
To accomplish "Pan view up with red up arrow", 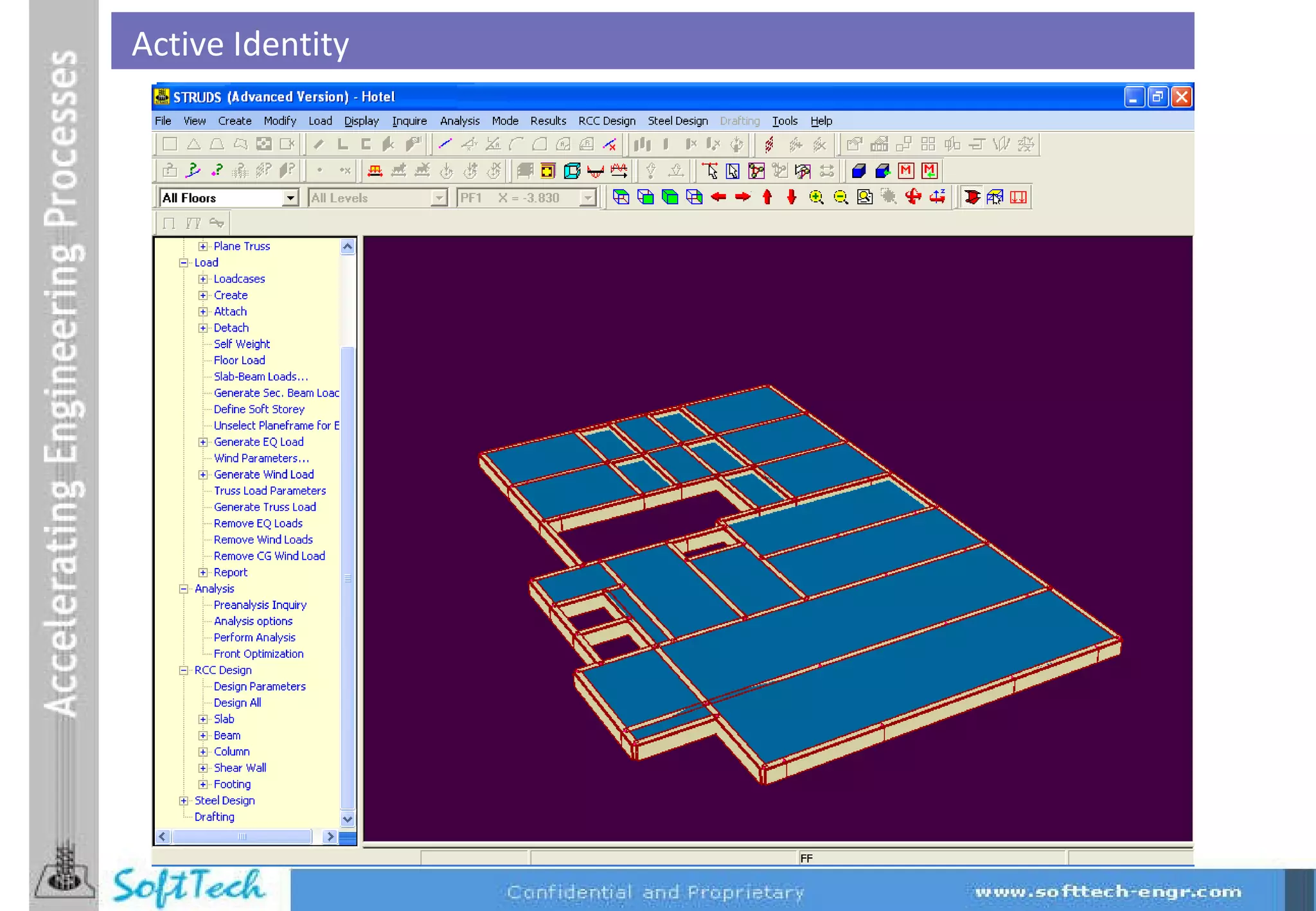I will (767, 197).
